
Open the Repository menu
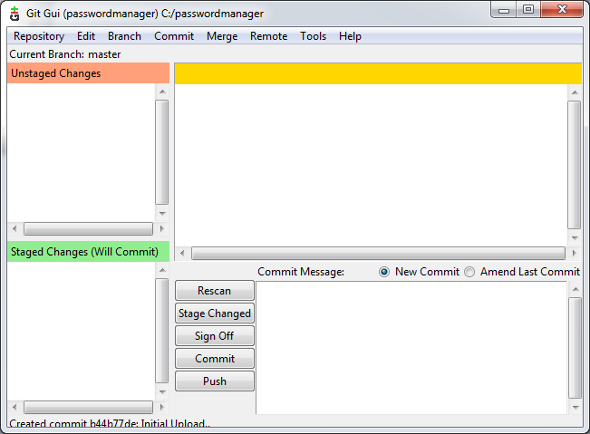[x=39, y=36]
